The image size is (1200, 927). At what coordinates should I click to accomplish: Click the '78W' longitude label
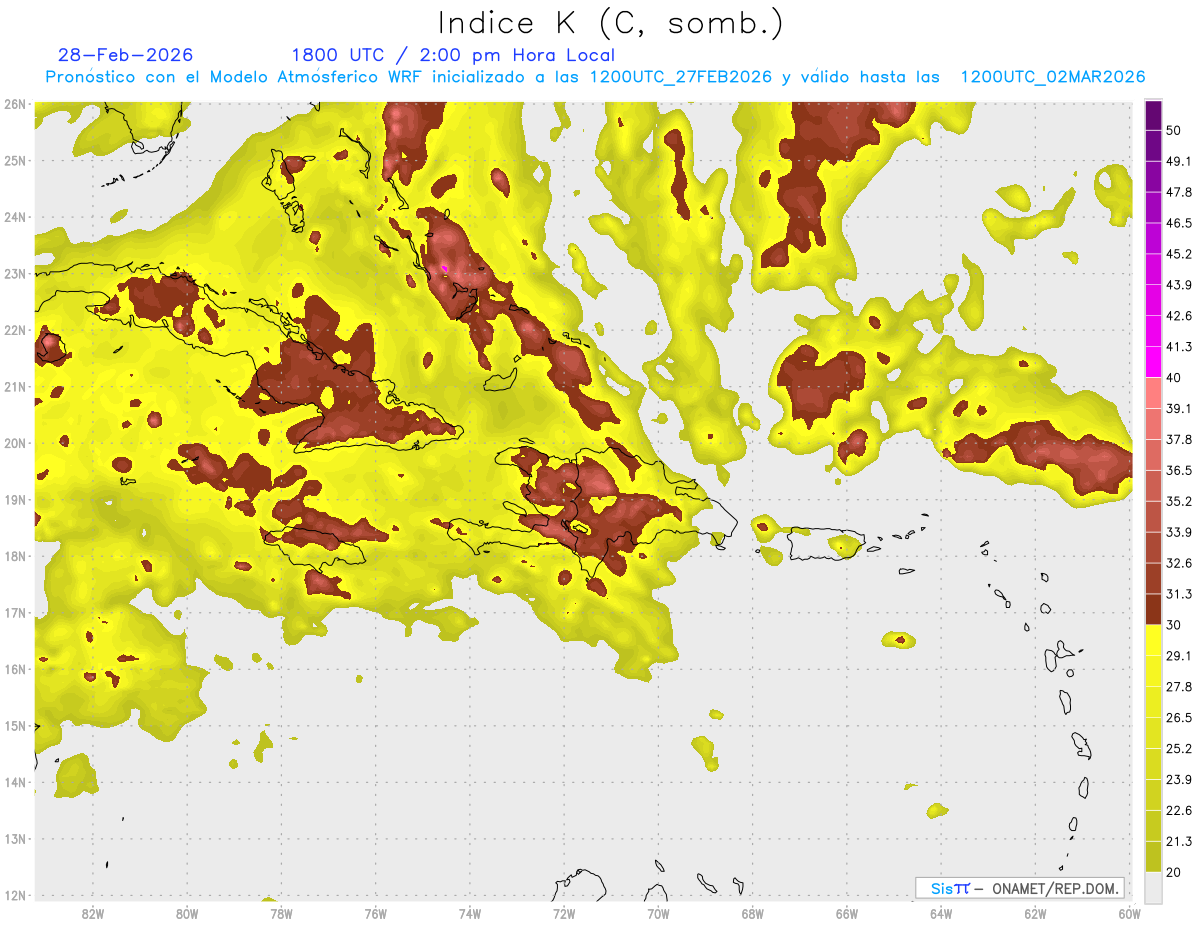[x=281, y=913]
